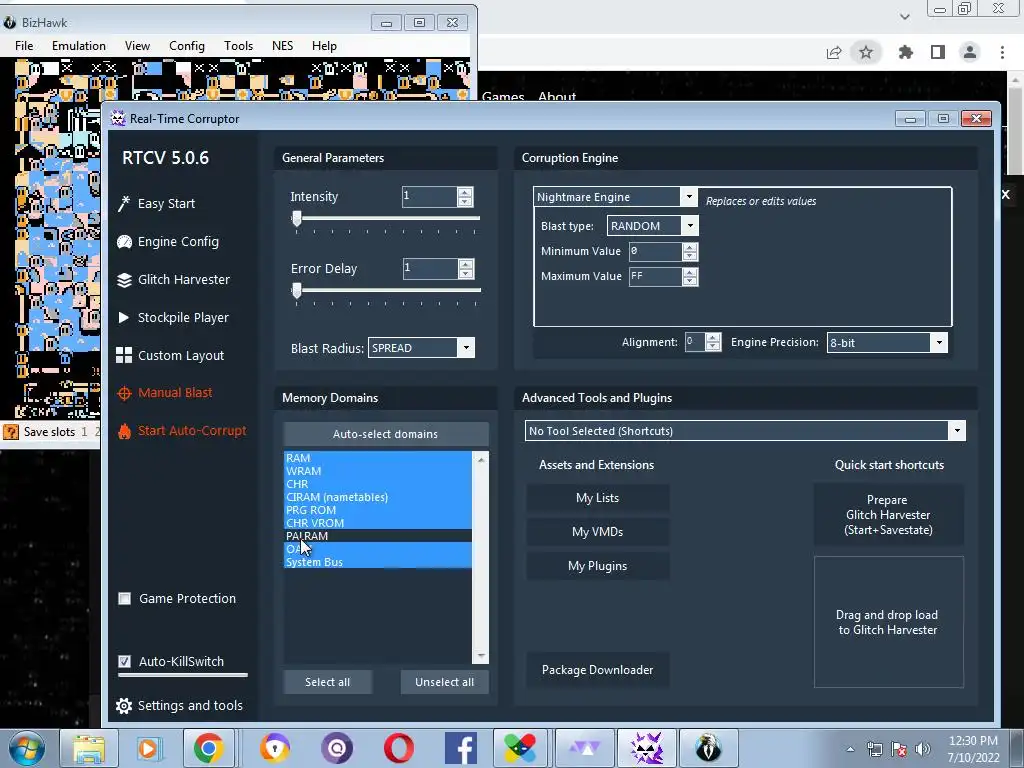Image resolution: width=1024 pixels, height=768 pixels.
Task: Enable Game Protection checkbox
Action: [x=125, y=599]
